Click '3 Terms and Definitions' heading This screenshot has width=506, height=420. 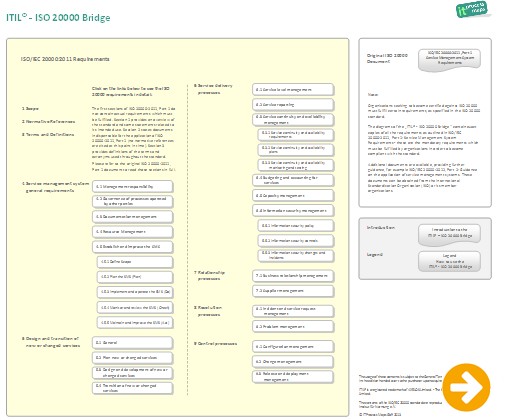coord(48,135)
